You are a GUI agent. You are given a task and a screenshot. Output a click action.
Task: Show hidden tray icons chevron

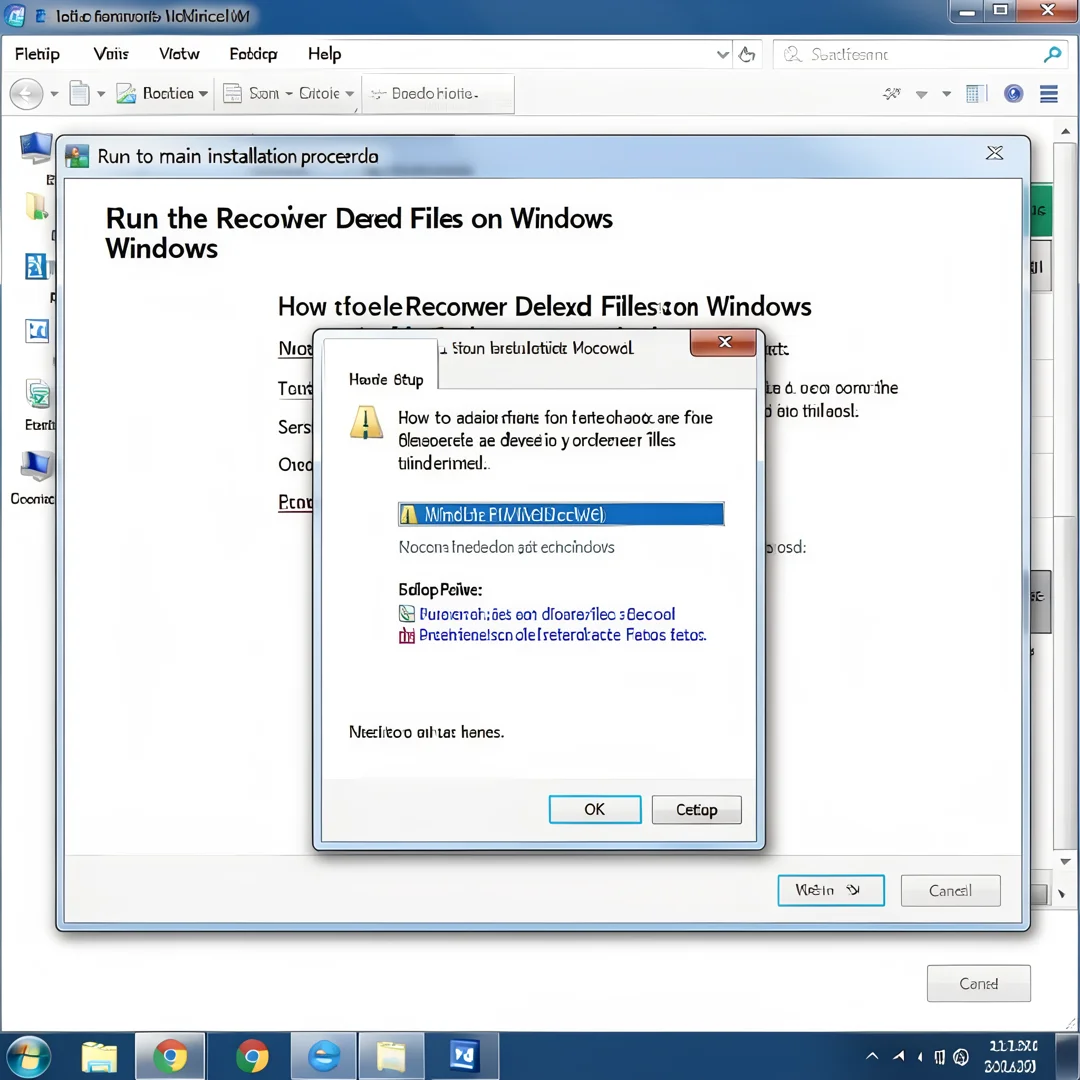pos(872,1056)
